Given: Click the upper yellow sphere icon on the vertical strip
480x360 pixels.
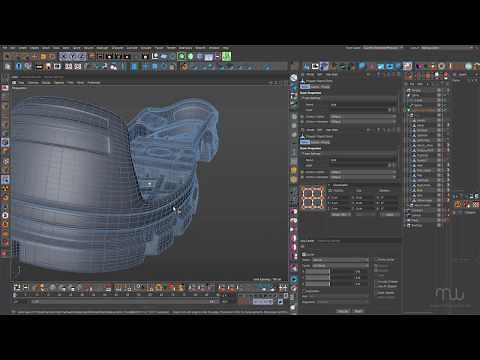Looking at the screenshot, I should [294, 170].
